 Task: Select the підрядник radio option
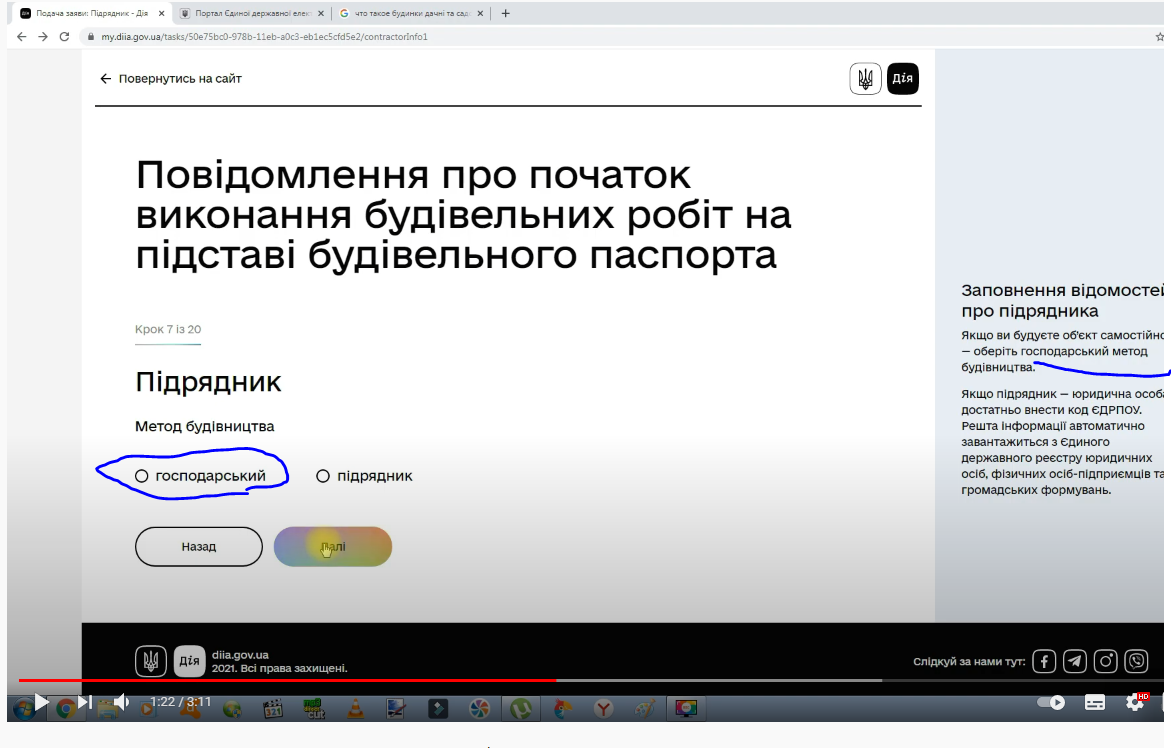click(364, 476)
